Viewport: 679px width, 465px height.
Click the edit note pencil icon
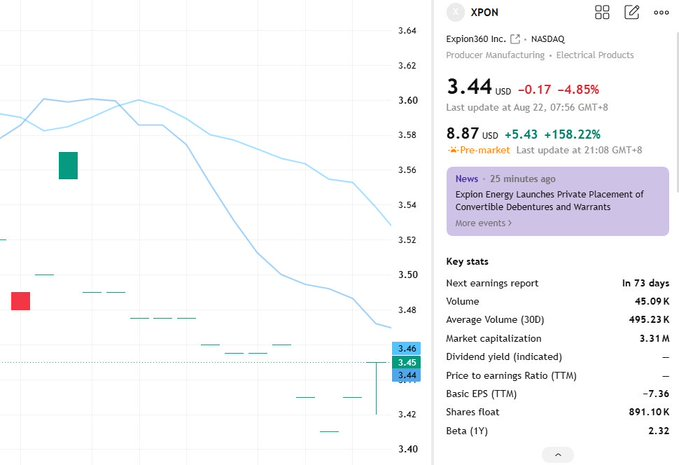(x=632, y=12)
